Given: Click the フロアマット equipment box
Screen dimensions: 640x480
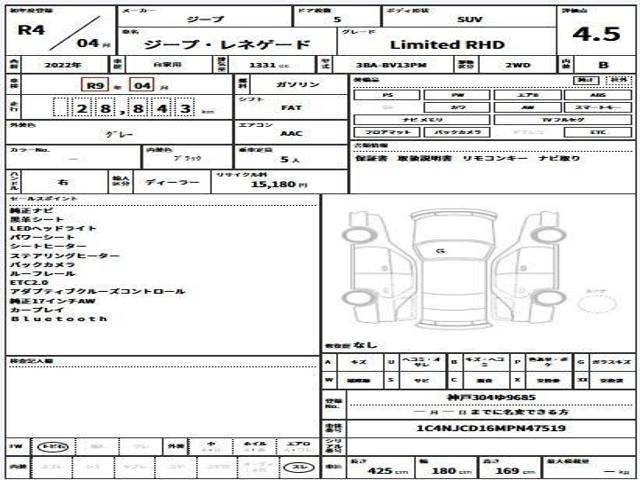Looking at the screenshot, I should tap(387, 132).
